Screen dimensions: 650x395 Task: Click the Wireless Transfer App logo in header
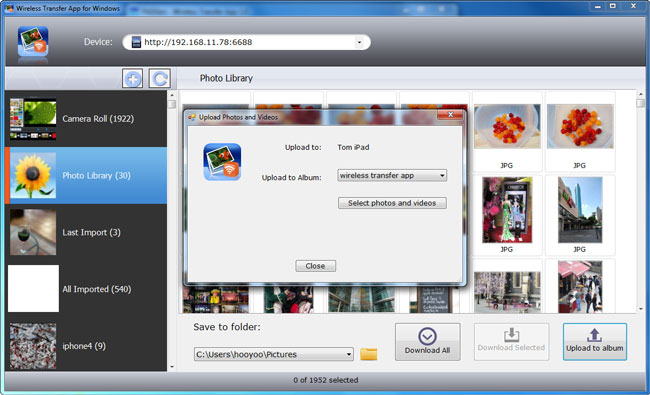click(33, 41)
